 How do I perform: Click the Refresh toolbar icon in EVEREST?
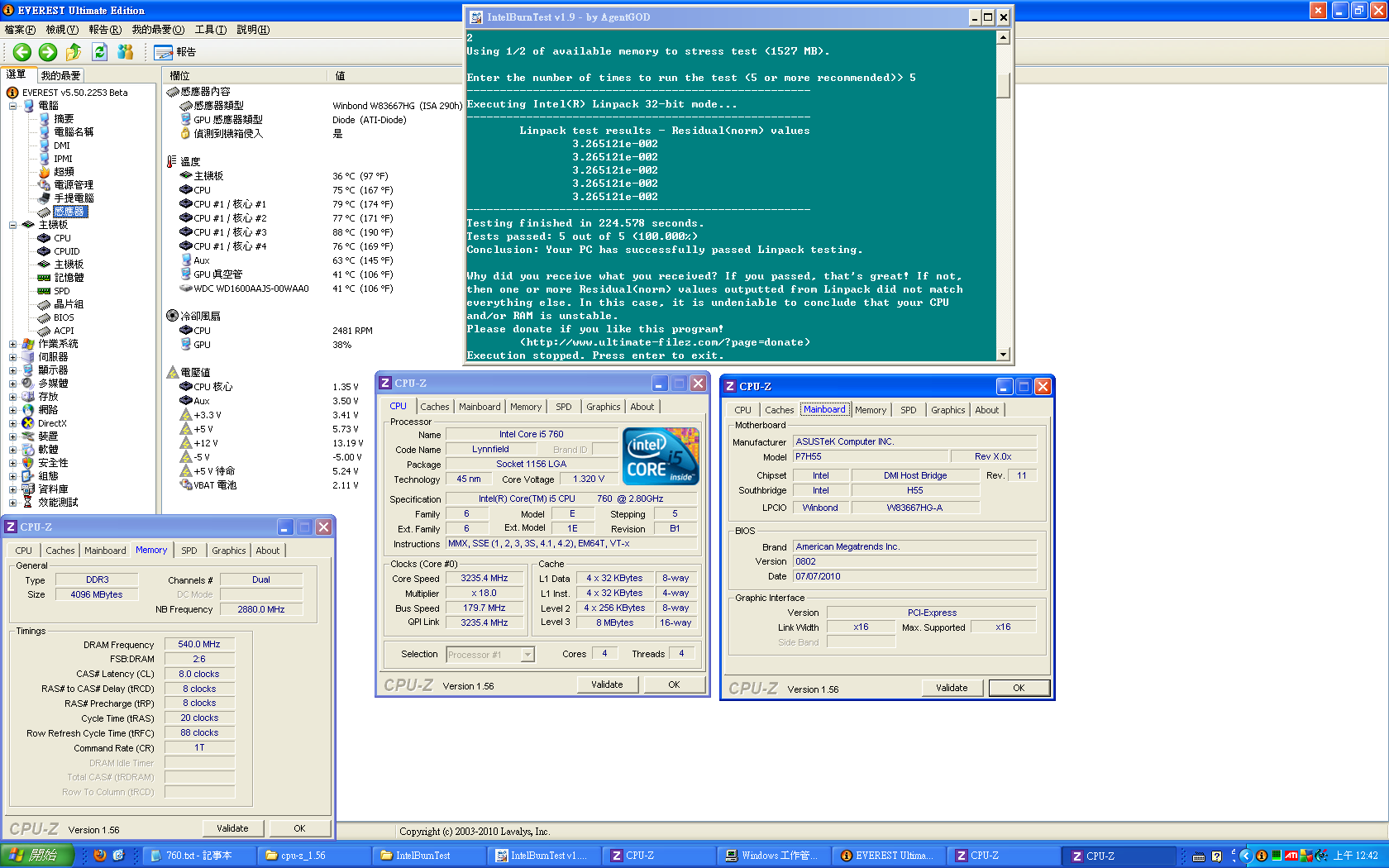pyautogui.click(x=100, y=52)
